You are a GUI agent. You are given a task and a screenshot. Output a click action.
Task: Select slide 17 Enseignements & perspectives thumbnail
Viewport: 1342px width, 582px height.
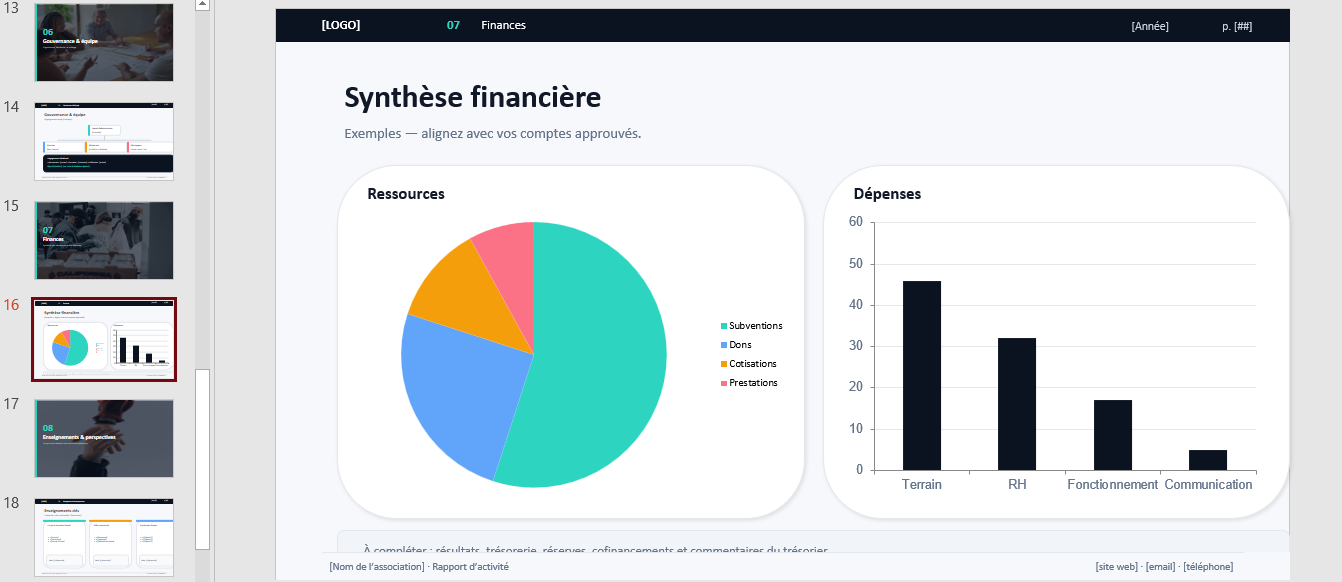point(104,438)
